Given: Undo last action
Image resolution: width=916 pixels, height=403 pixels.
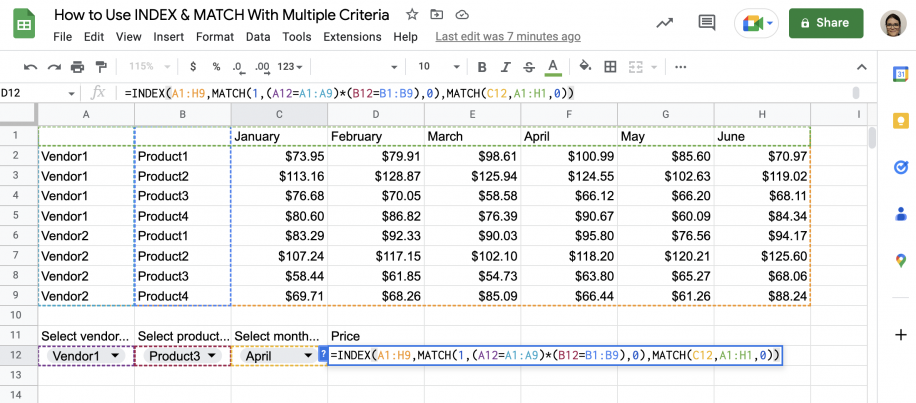Looking at the screenshot, I should pyautogui.click(x=30, y=67).
